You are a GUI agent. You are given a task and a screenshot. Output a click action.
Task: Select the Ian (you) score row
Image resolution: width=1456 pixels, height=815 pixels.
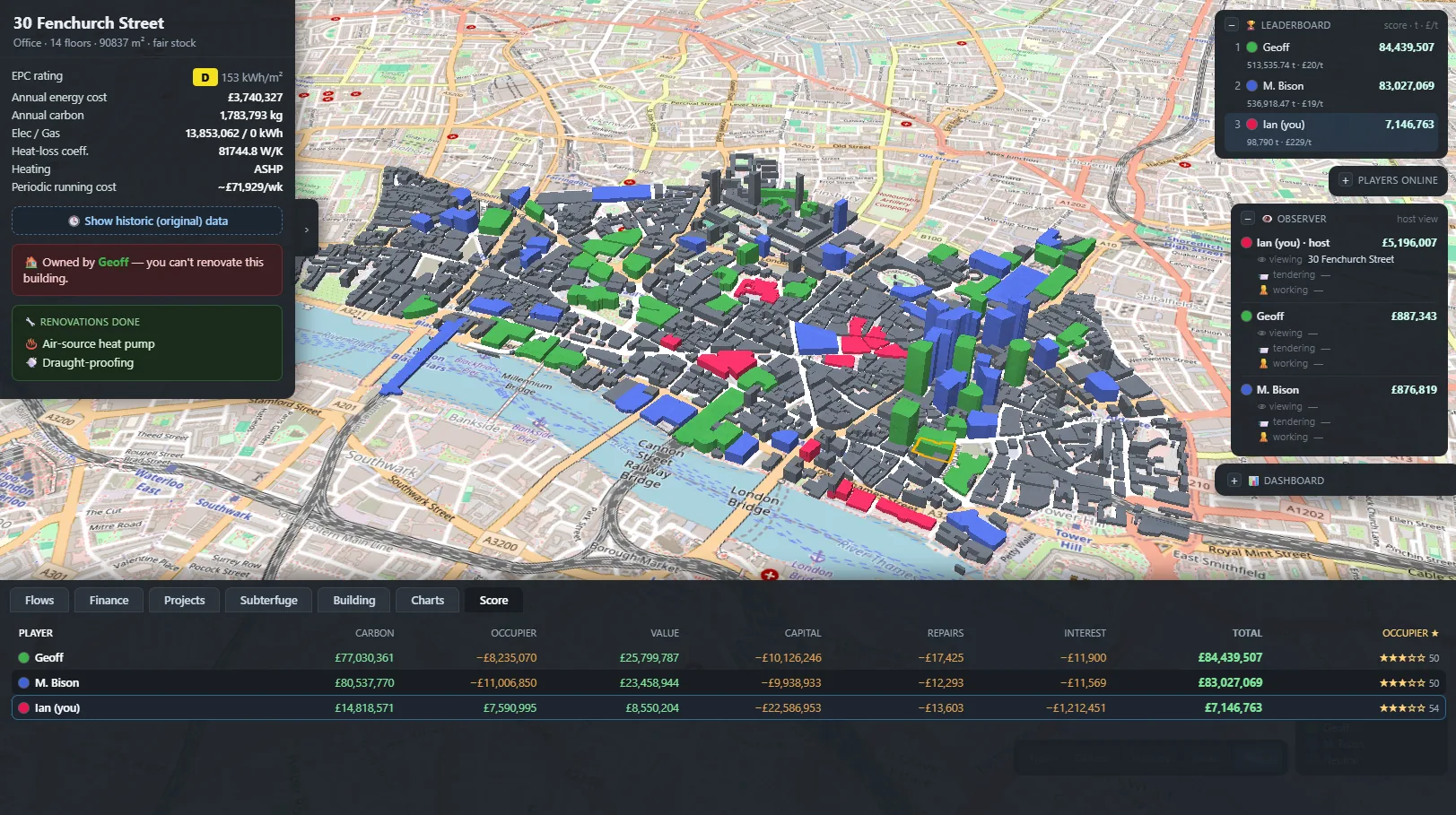(728, 707)
